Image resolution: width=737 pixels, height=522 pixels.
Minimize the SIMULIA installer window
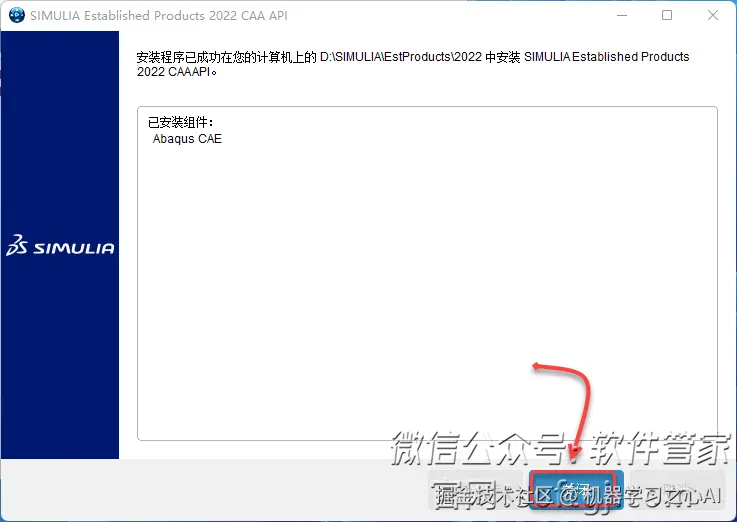pos(622,15)
